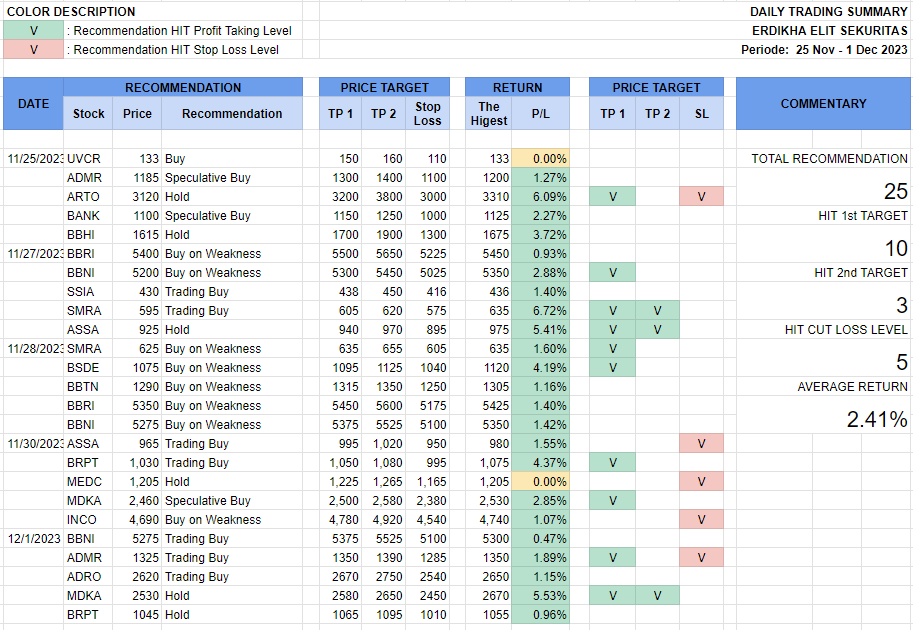Click the The Higest column header
The width and height of the screenshot is (913, 630).
488,114
